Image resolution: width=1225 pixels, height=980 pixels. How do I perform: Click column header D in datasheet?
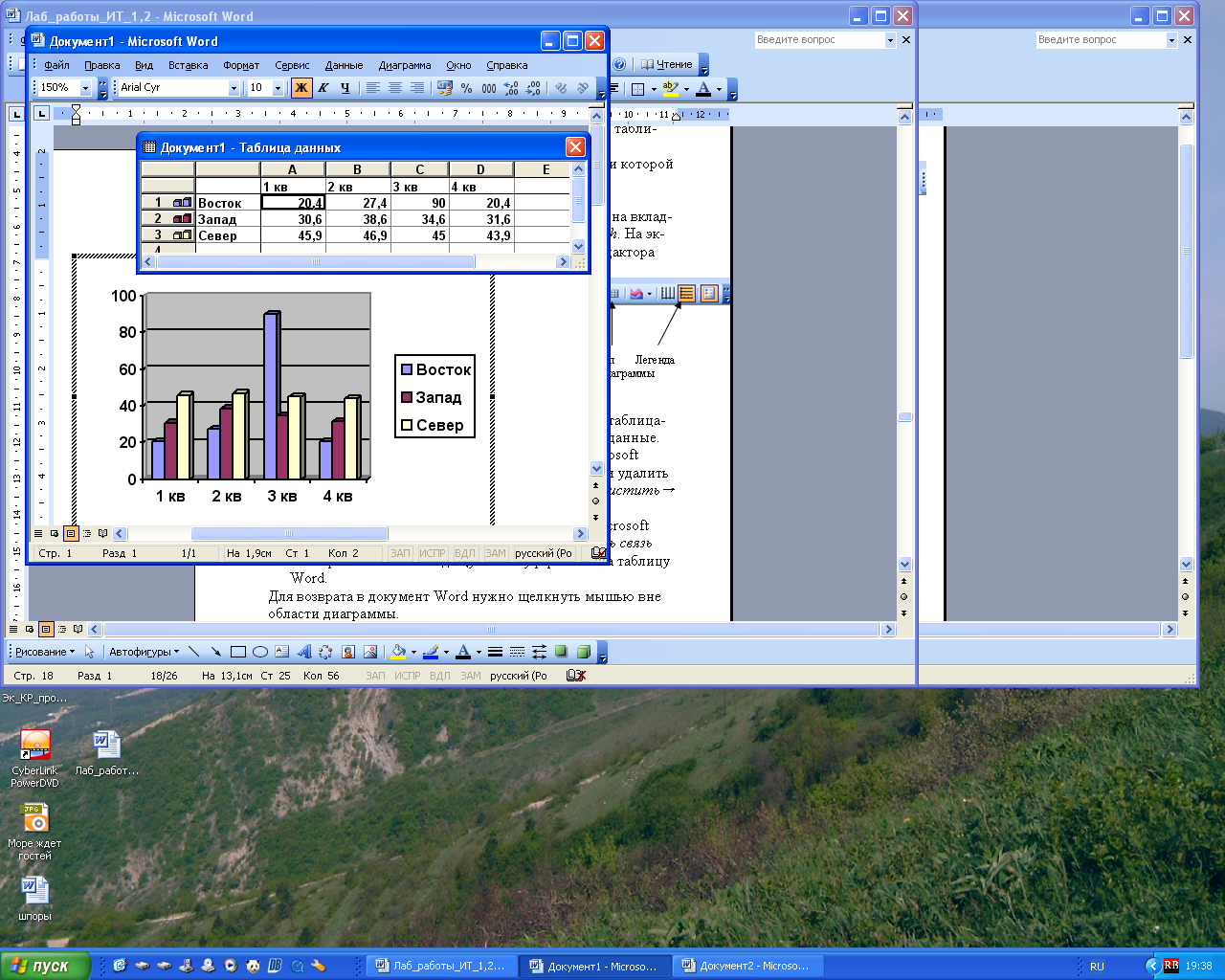pyautogui.click(x=480, y=169)
